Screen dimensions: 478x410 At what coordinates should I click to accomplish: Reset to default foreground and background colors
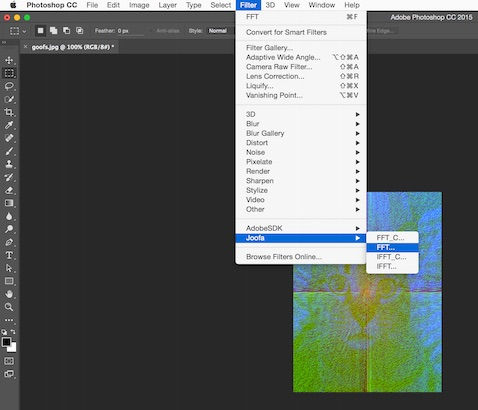[x=4, y=332]
